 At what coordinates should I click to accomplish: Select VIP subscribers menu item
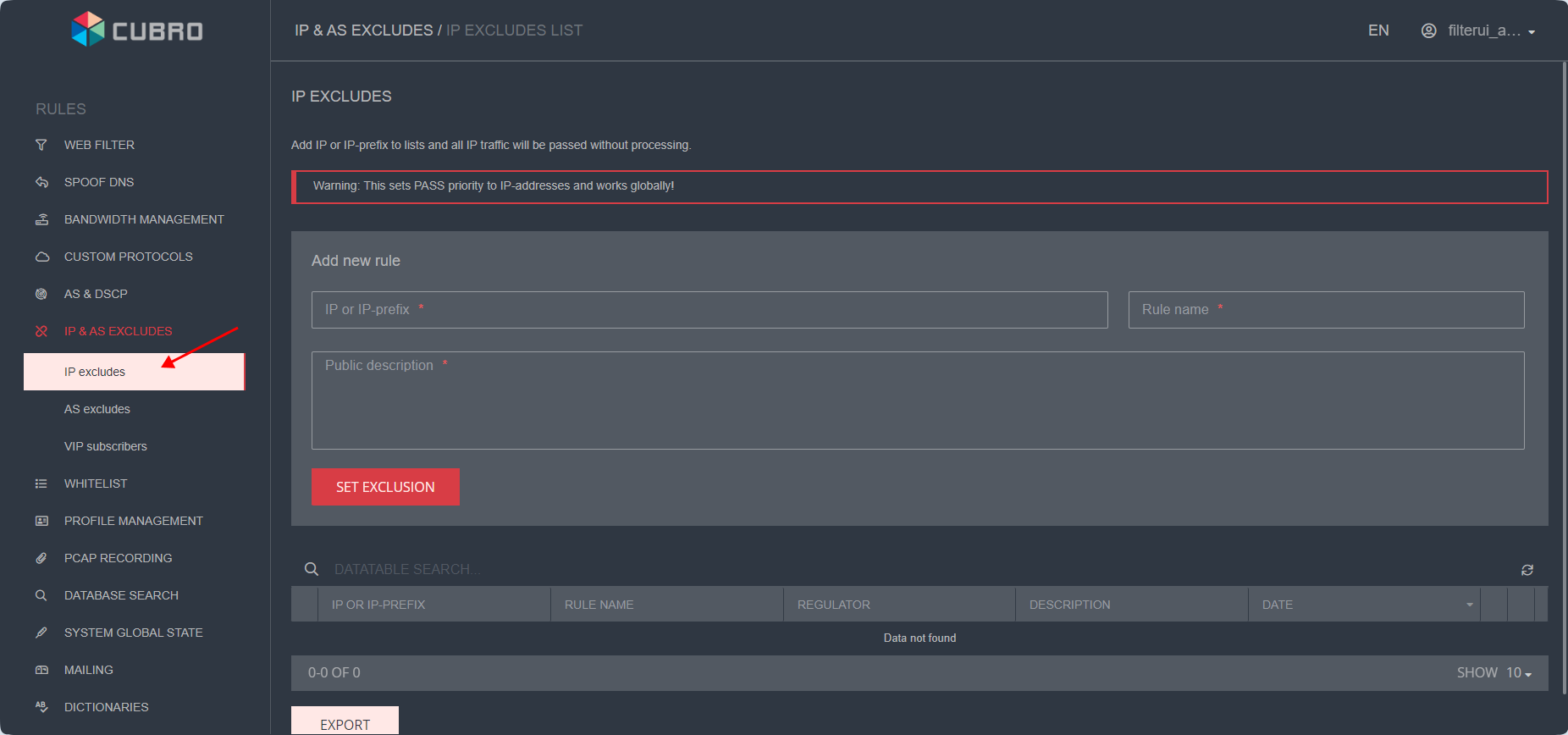pos(106,446)
